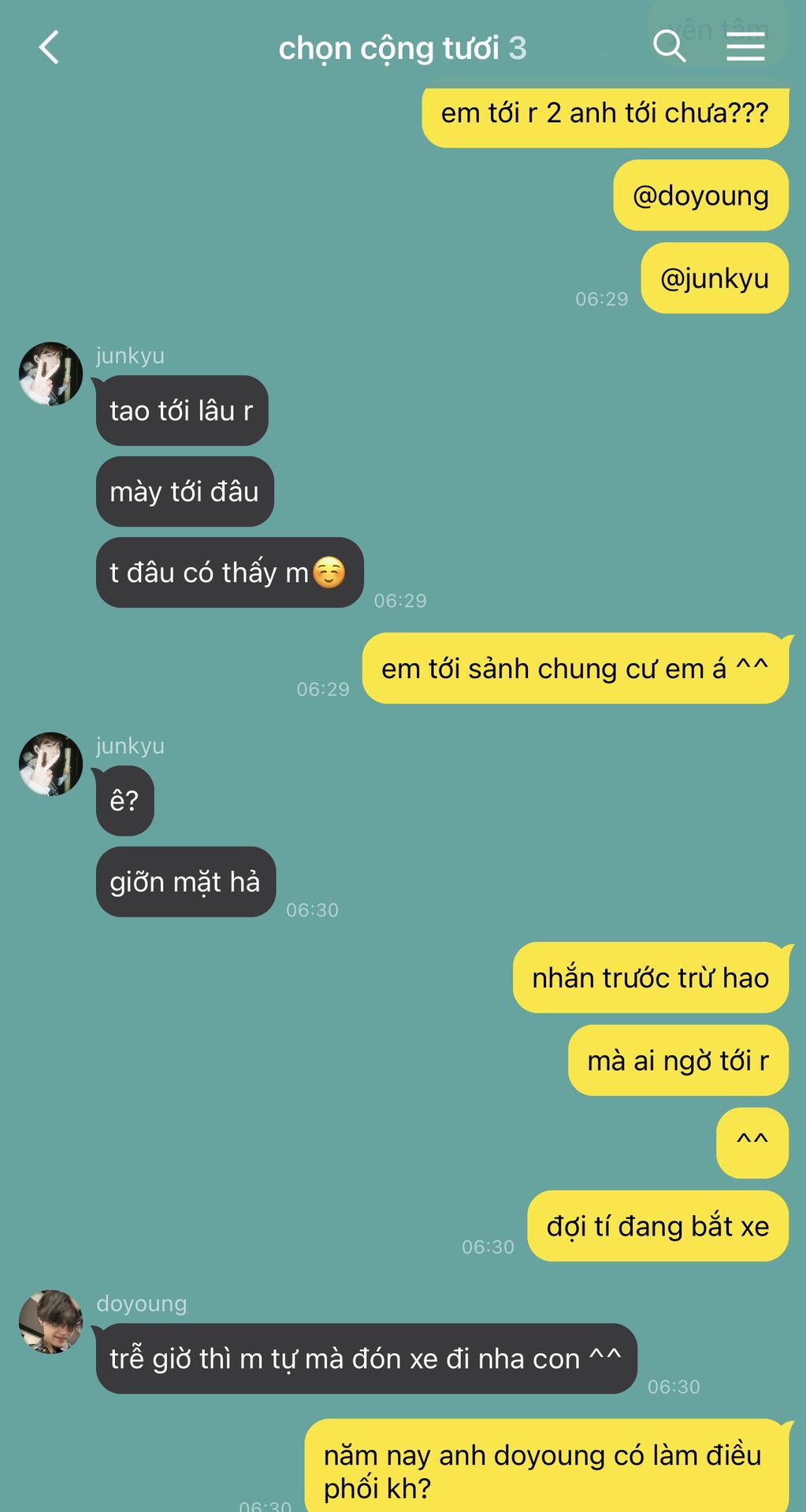Tap message 't đâu có thấy m' with emoji
Screen dimensions: 806x1512
[229, 573]
